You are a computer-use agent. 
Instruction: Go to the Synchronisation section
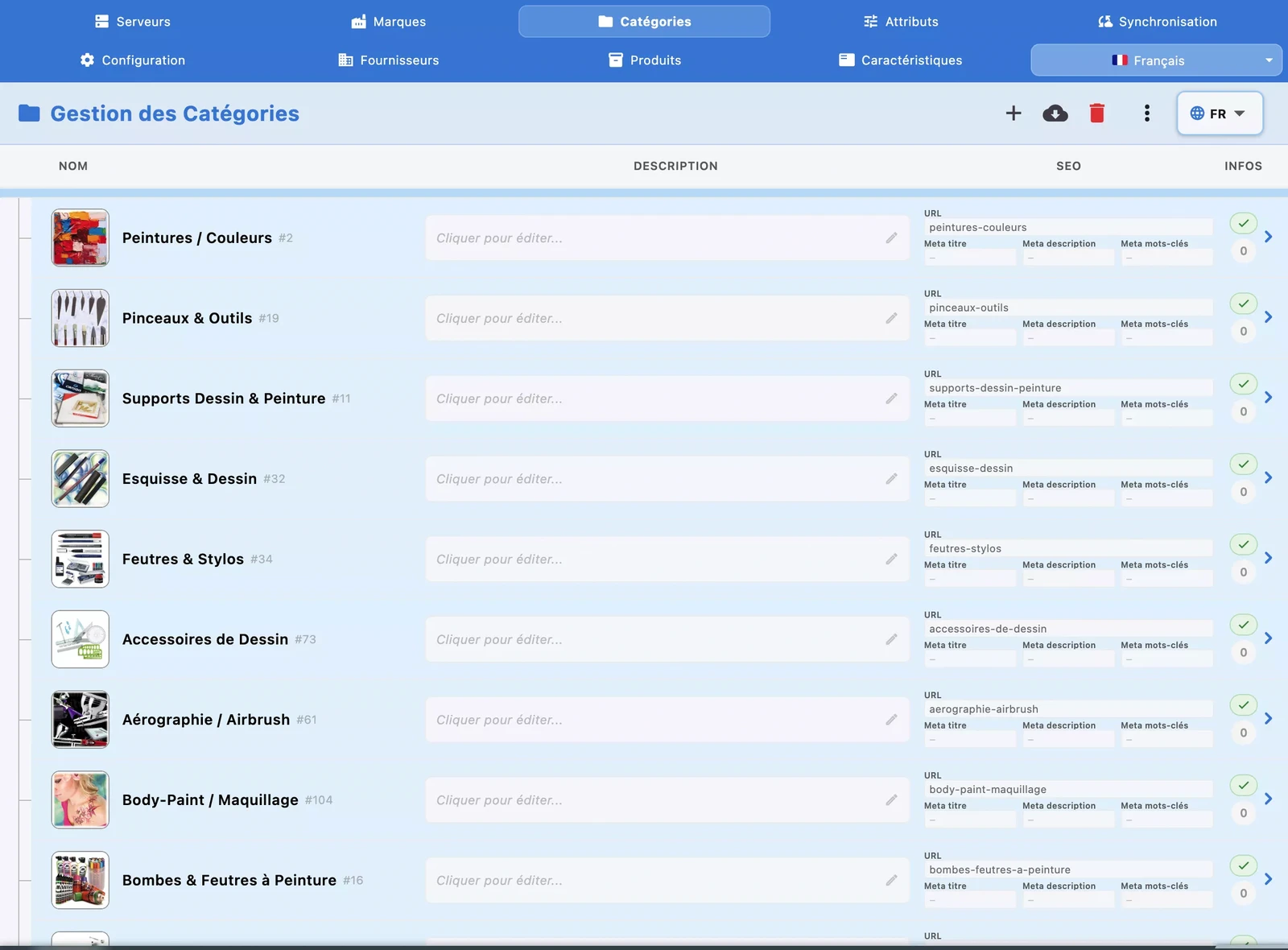pos(1157,22)
